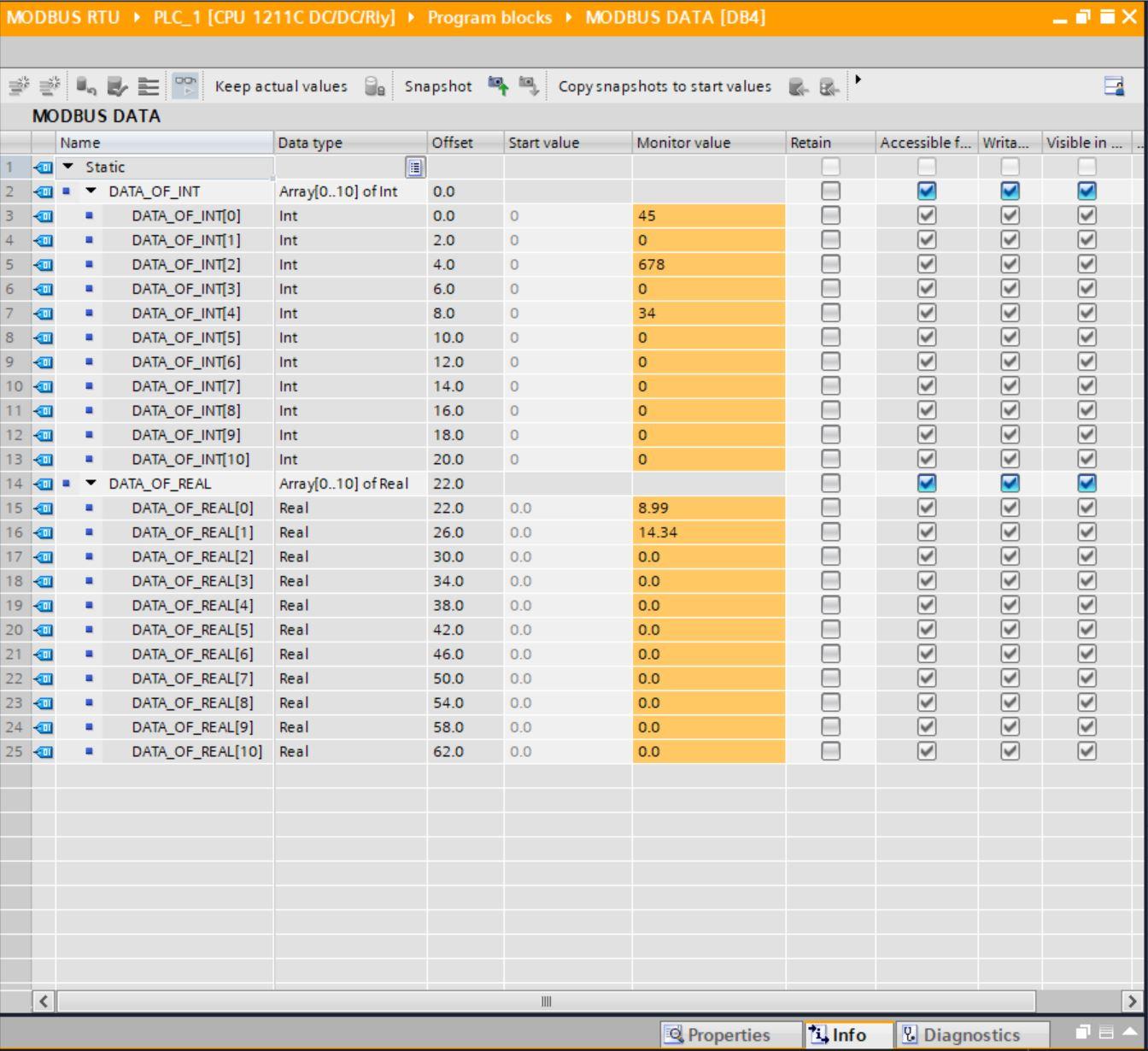Toggle Writable checkbox for DATA_OF_INT array
This screenshot has height=1051, width=1148.
coord(1010,191)
